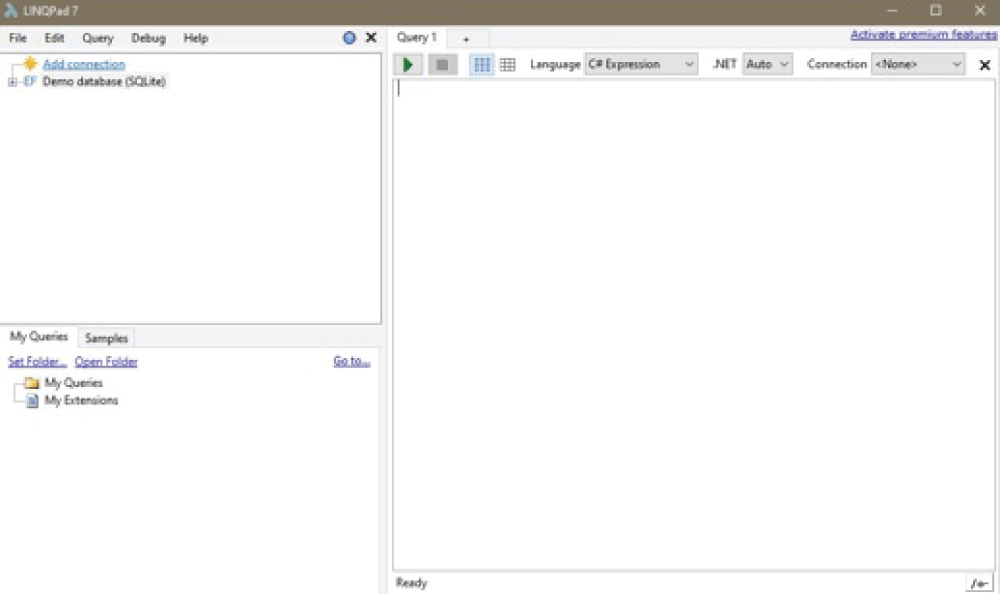Minimize the LINQPad window
The image size is (1000, 596).
click(892, 10)
